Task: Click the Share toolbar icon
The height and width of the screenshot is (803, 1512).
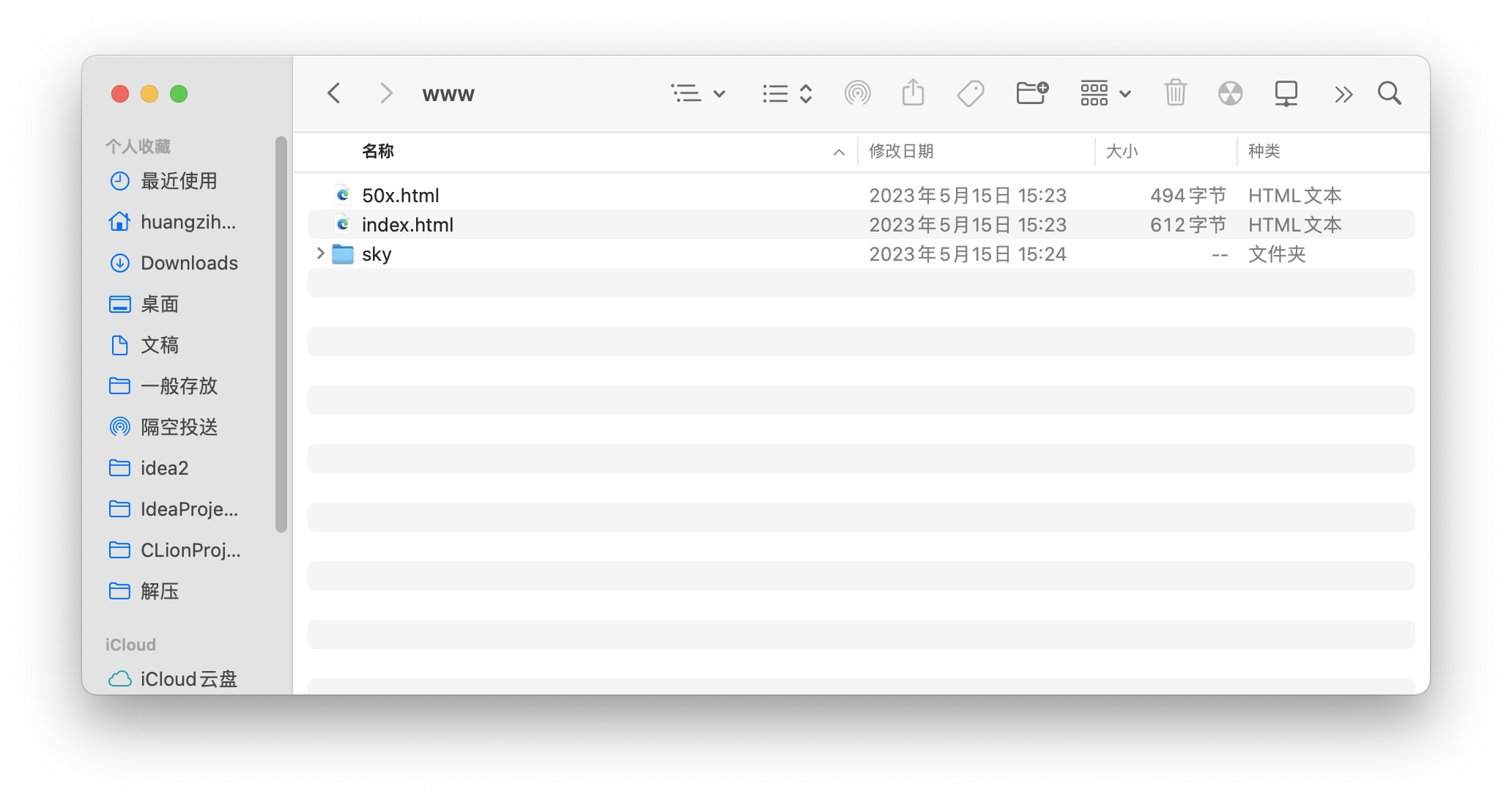Action: [913, 93]
